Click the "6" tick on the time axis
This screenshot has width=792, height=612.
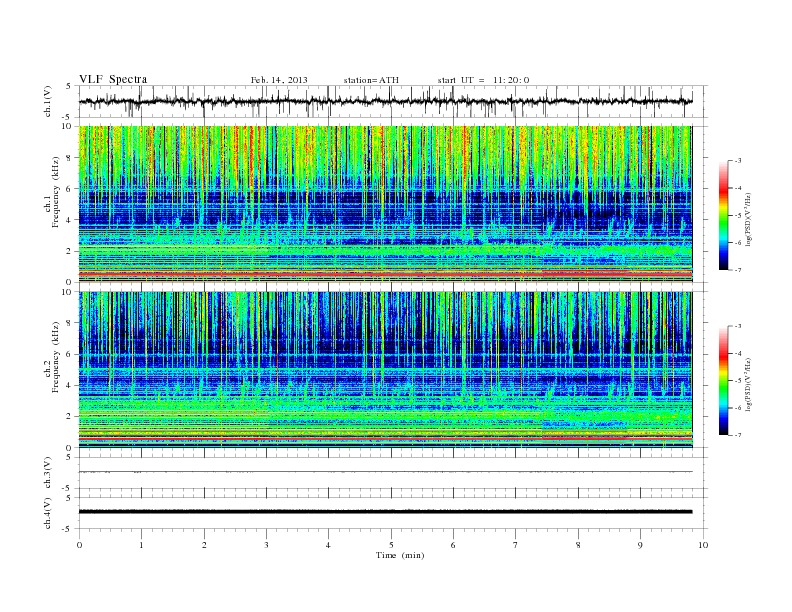[453, 545]
